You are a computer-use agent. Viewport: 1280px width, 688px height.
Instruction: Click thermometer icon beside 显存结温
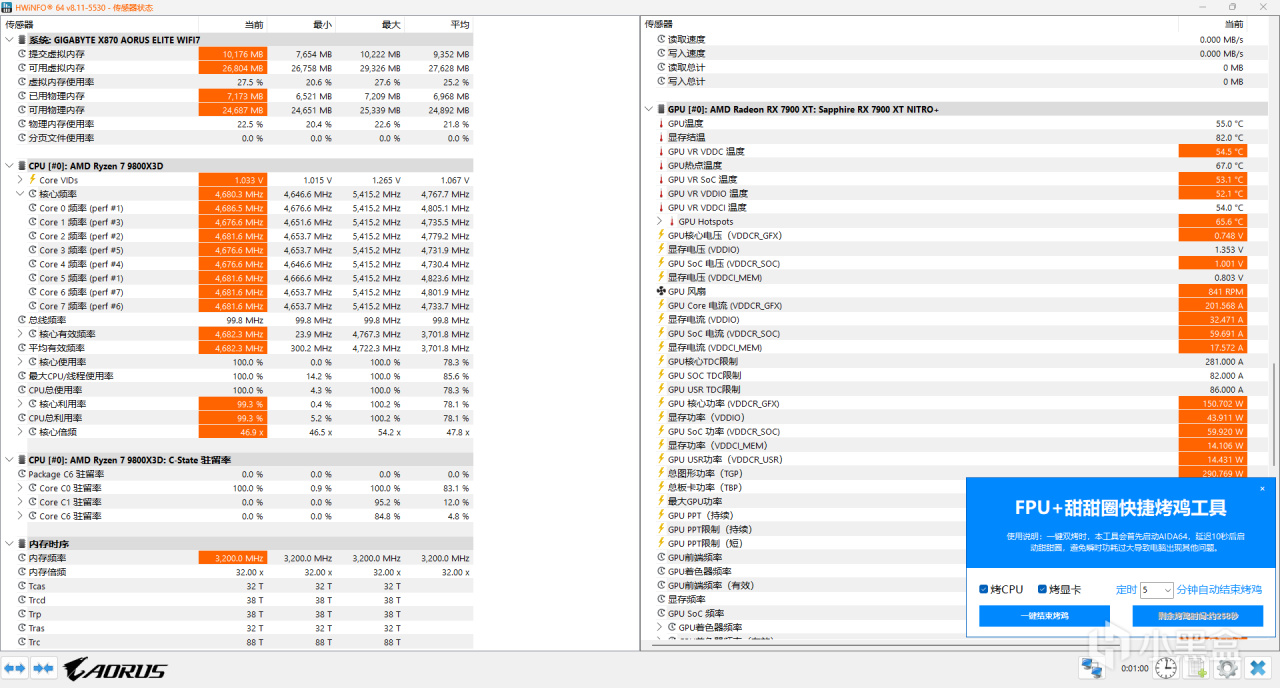(661, 137)
